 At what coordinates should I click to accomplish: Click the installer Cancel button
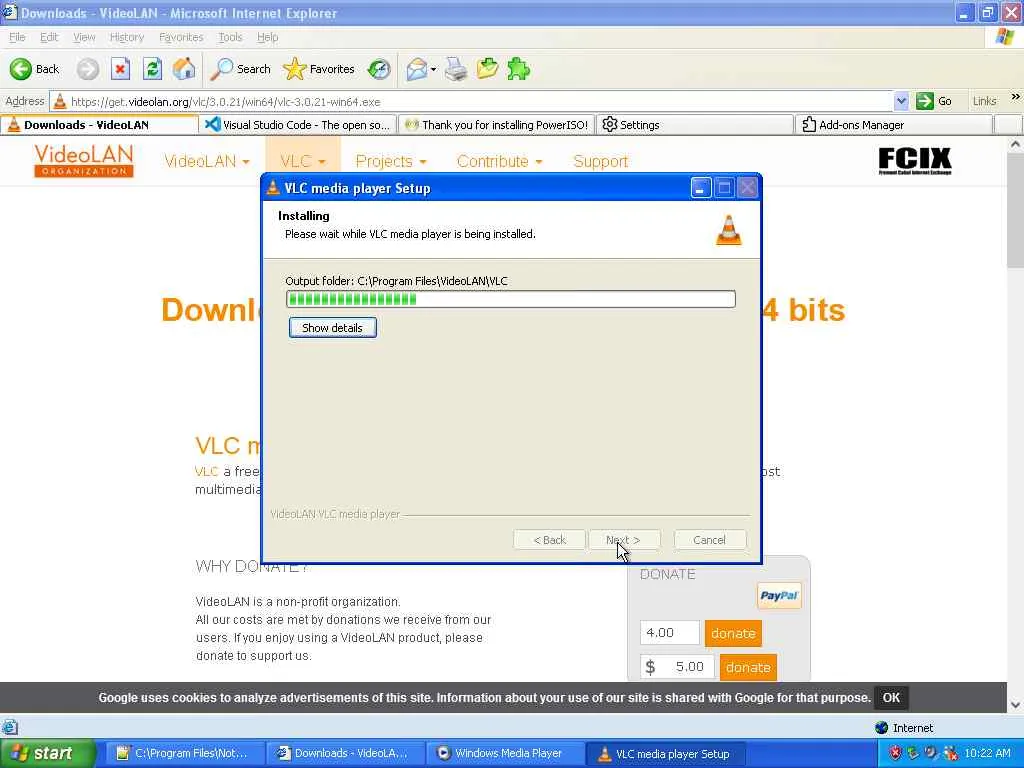(709, 540)
